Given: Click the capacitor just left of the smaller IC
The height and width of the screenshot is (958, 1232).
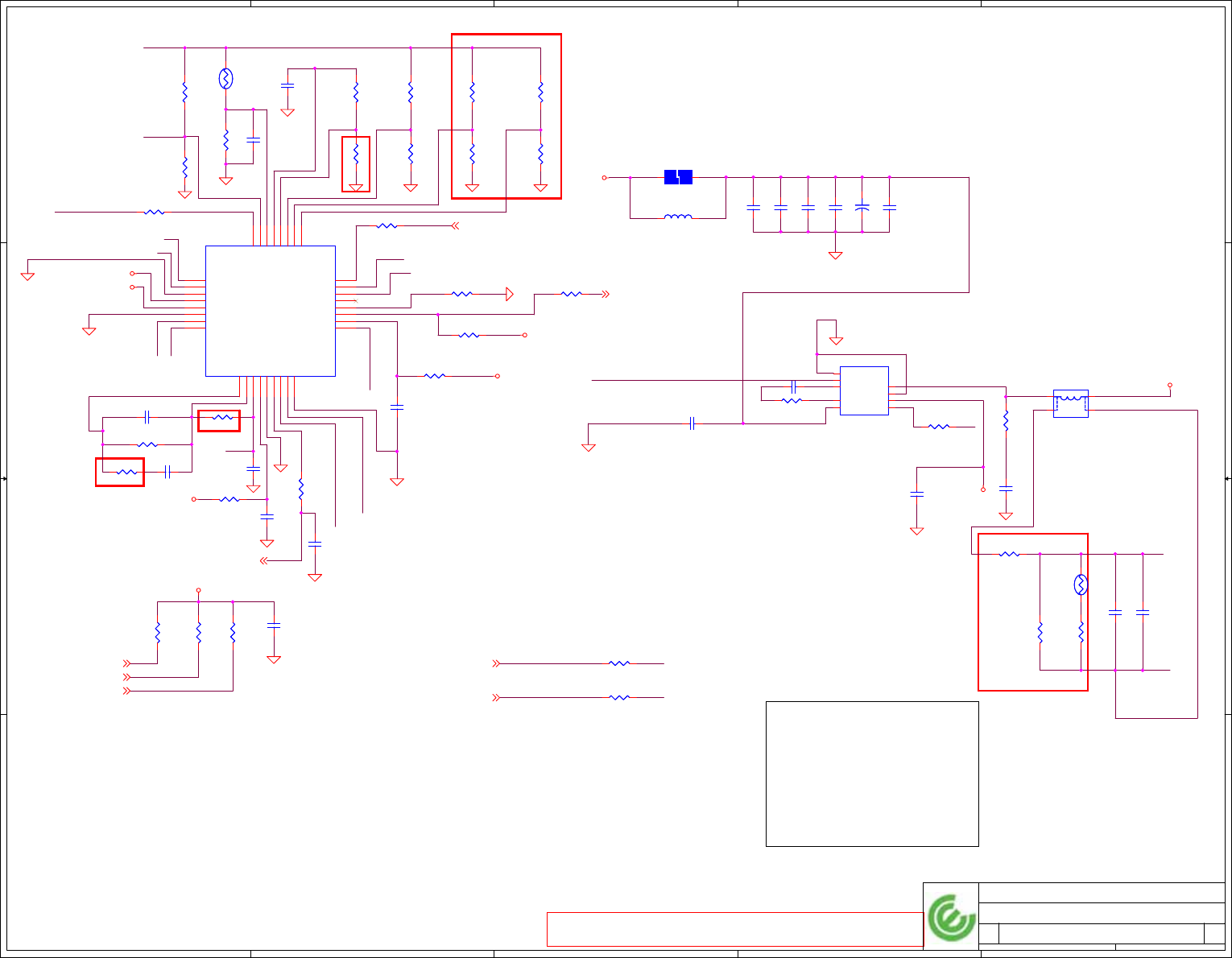Looking at the screenshot, I should (794, 386).
